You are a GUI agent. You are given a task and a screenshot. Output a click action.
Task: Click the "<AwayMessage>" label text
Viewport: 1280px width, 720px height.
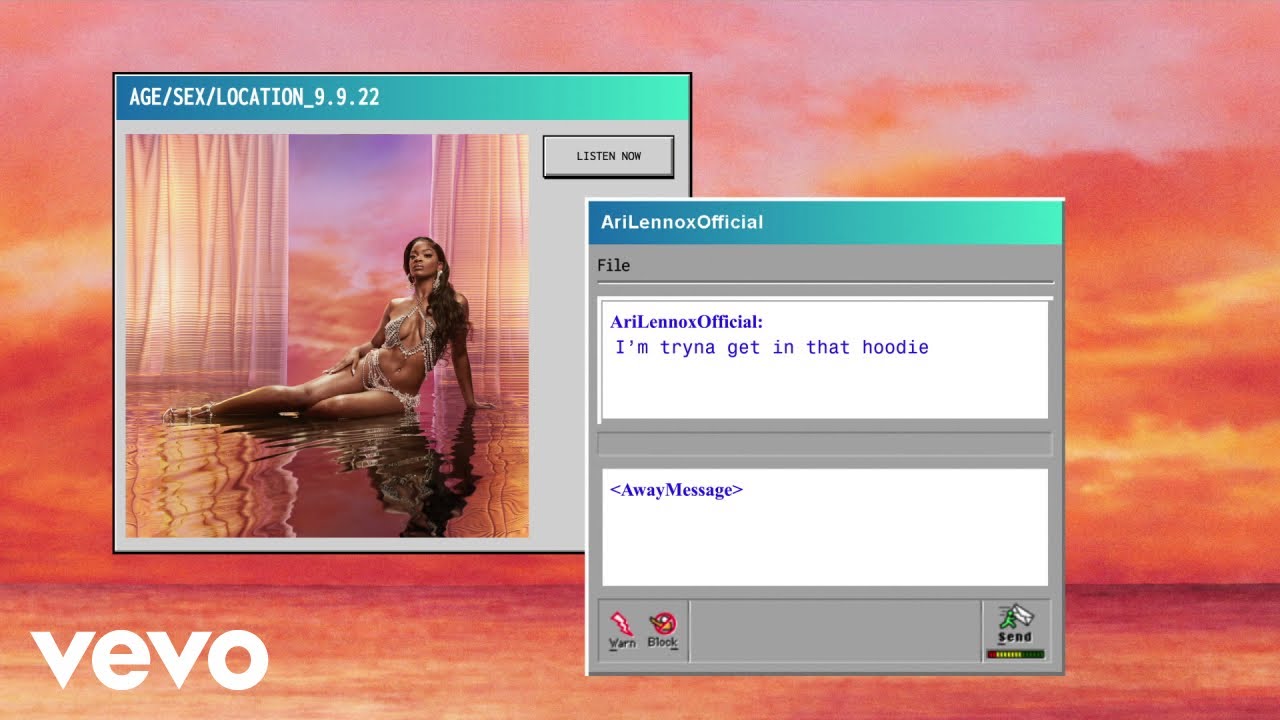[x=676, y=490]
